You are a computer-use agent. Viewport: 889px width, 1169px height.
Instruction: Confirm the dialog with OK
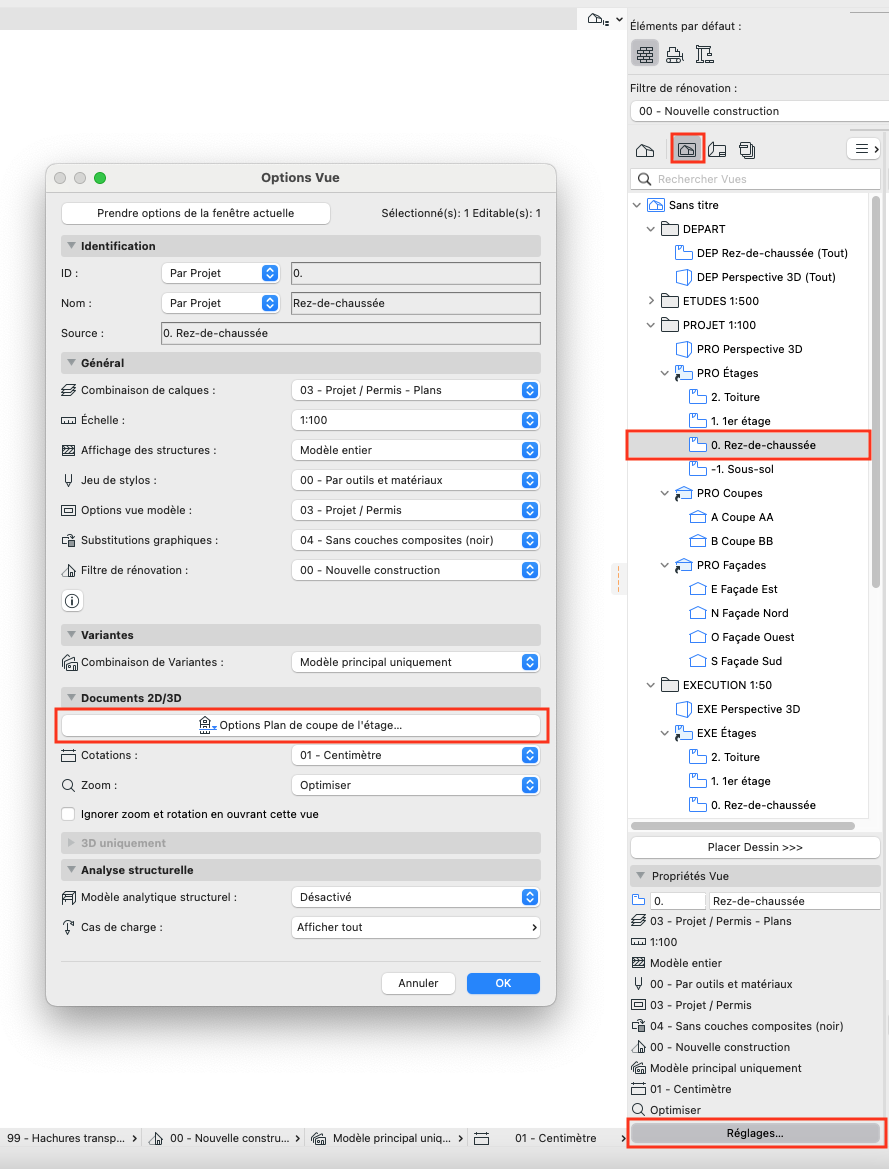tap(503, 983)
